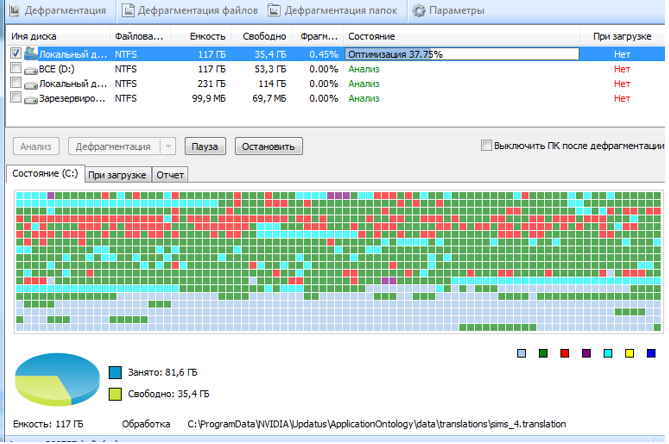Image resolution: width=669 pixels, height=444 pixels.
Task: Click the Емкость: 117 ГБ label
Action: 48,424
